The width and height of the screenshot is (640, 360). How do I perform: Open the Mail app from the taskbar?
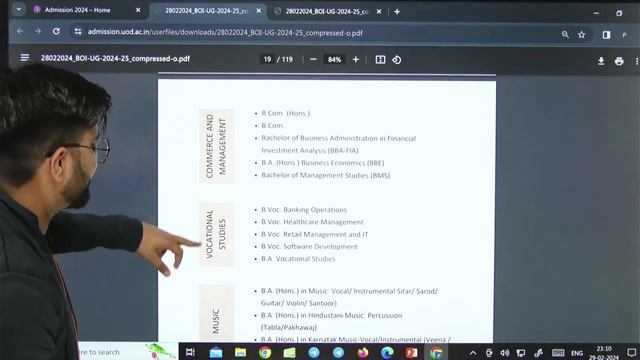tap(216, 352)
